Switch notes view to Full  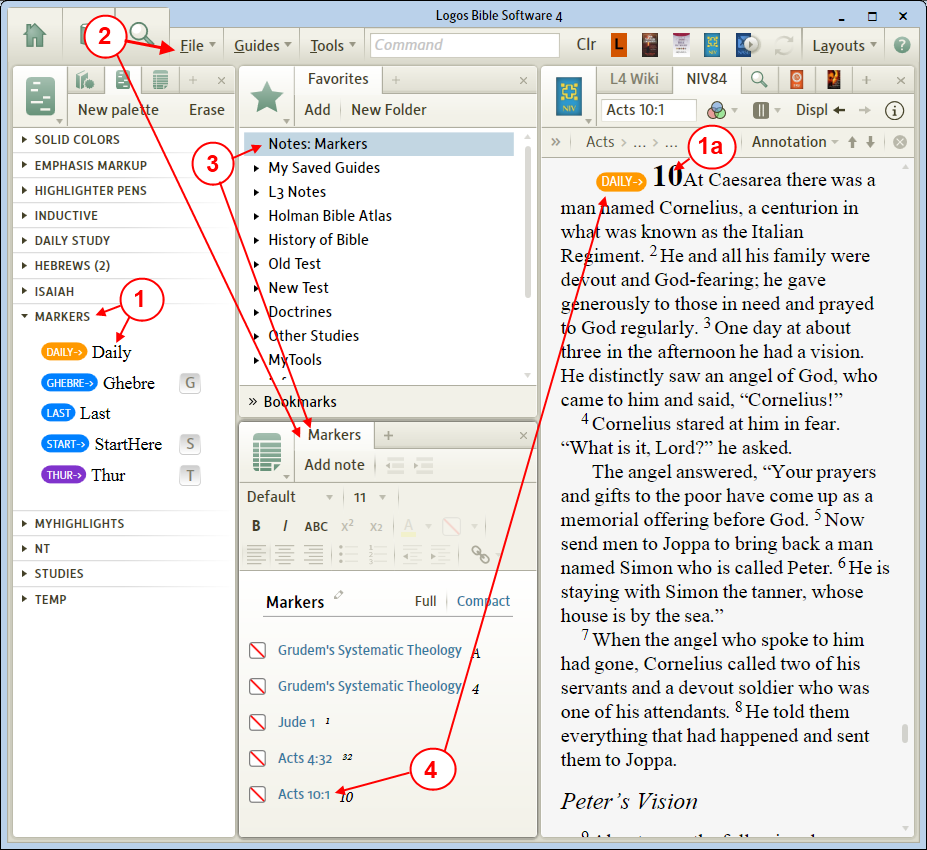pos(425,601)
